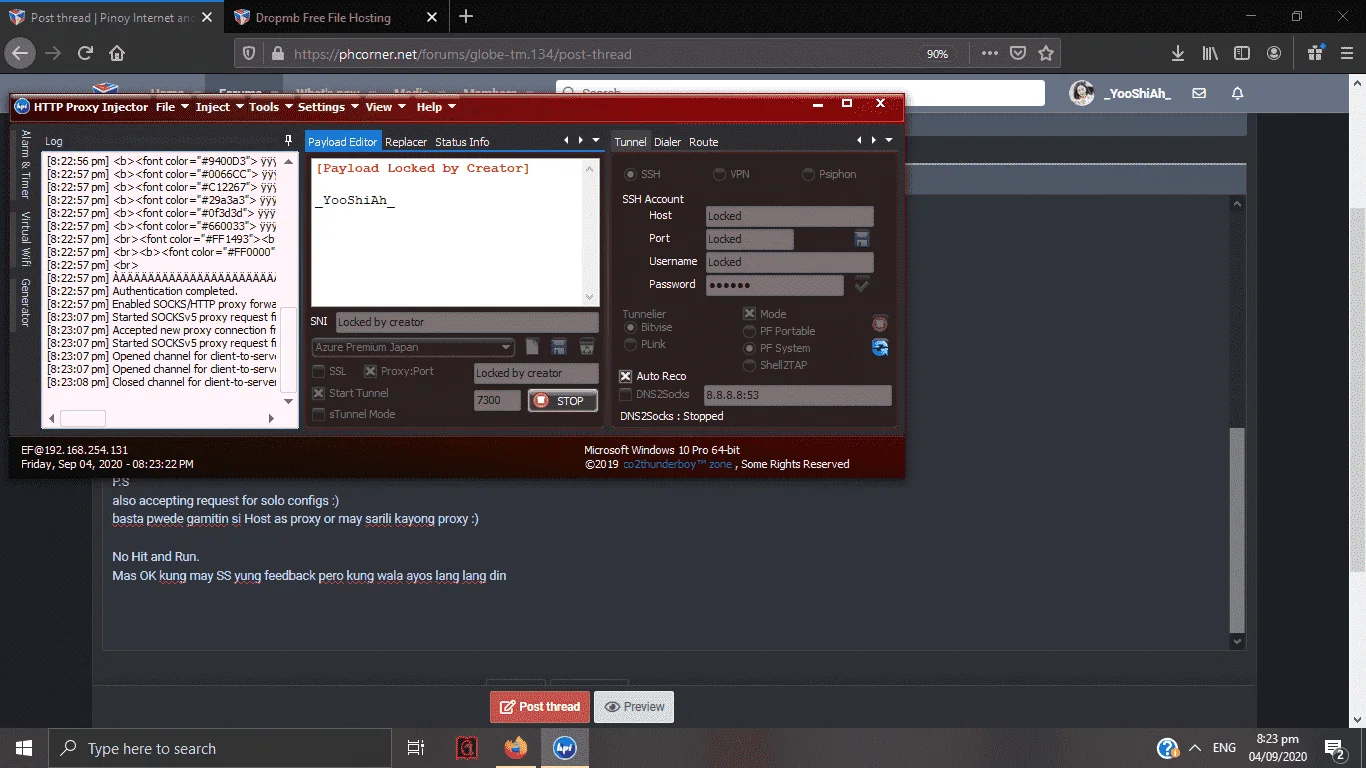Open the Azure Premium Japan dropdown
This screenshot has width=1366, height=768.
[413, 347]
